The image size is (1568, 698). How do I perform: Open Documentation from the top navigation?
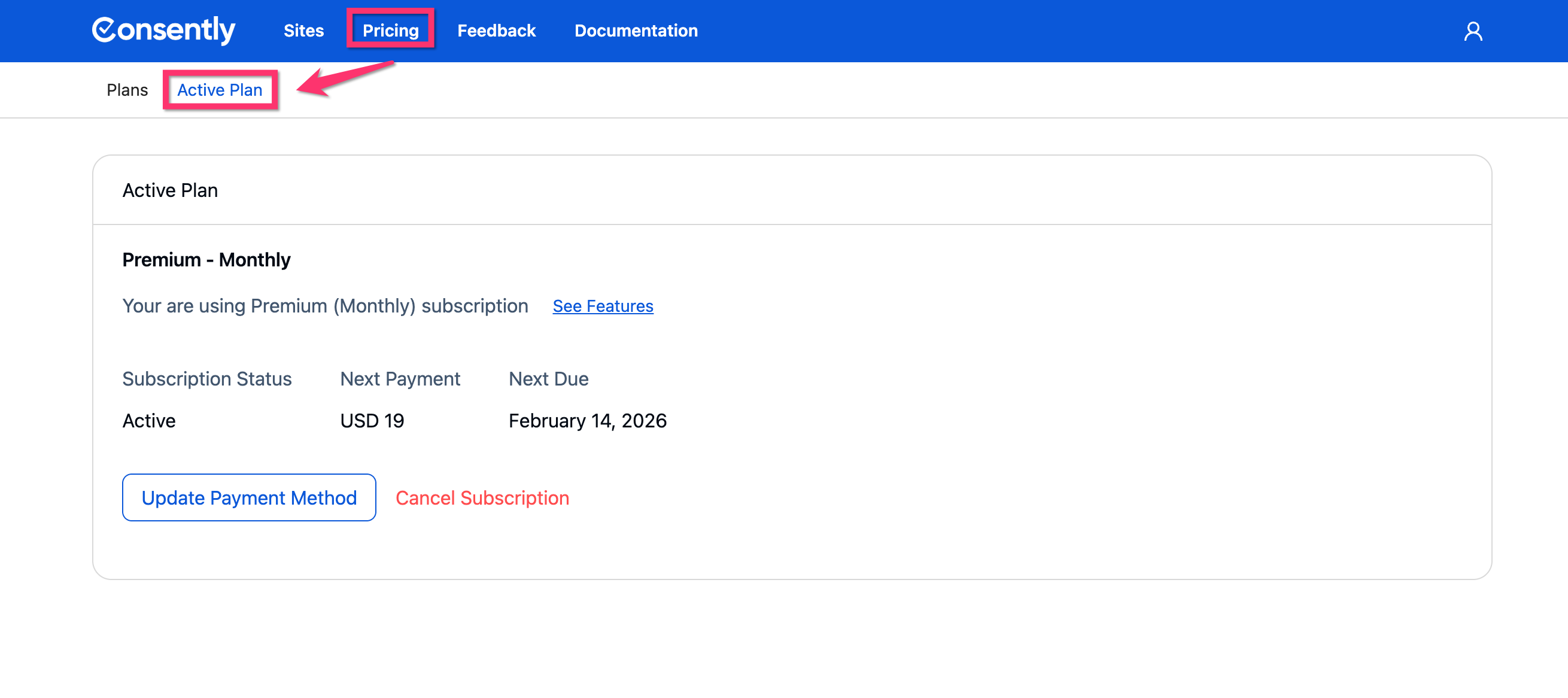click(636, 31)
